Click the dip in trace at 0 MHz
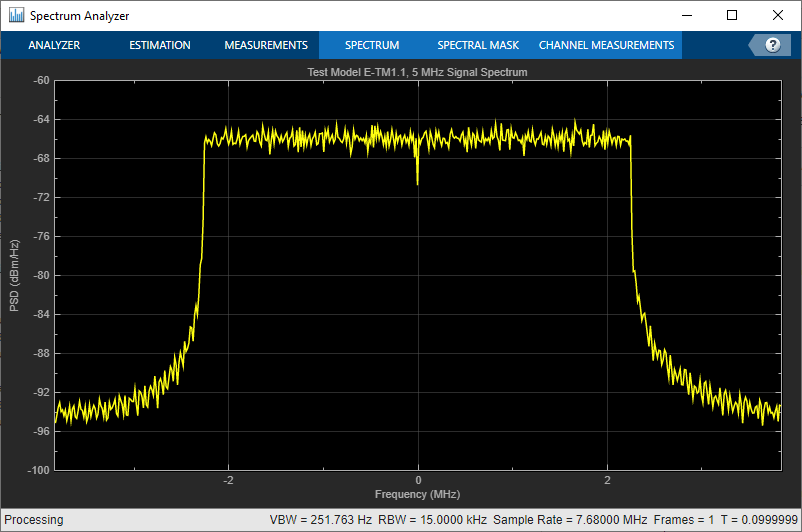802x532 pixels. [x=418, y=178]
